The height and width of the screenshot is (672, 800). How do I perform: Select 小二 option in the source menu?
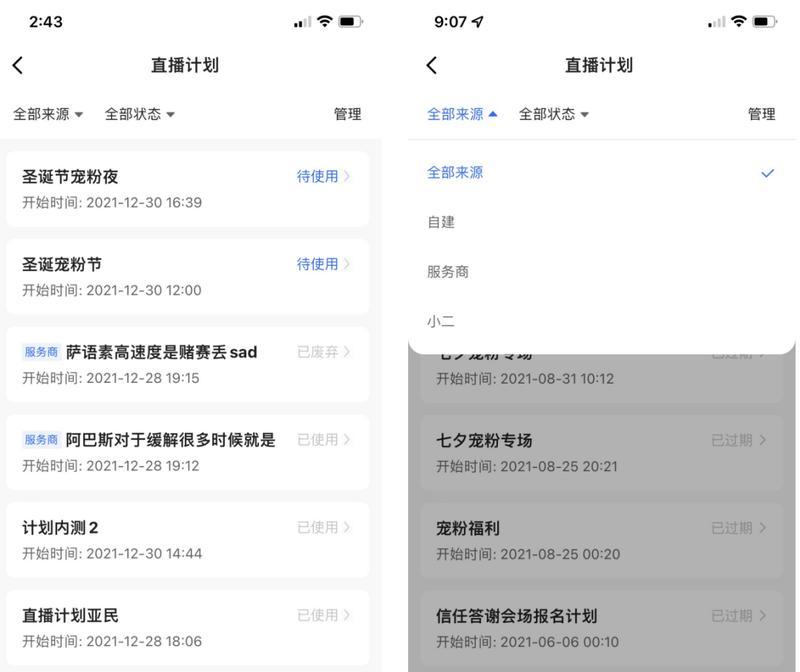(601, 321)
